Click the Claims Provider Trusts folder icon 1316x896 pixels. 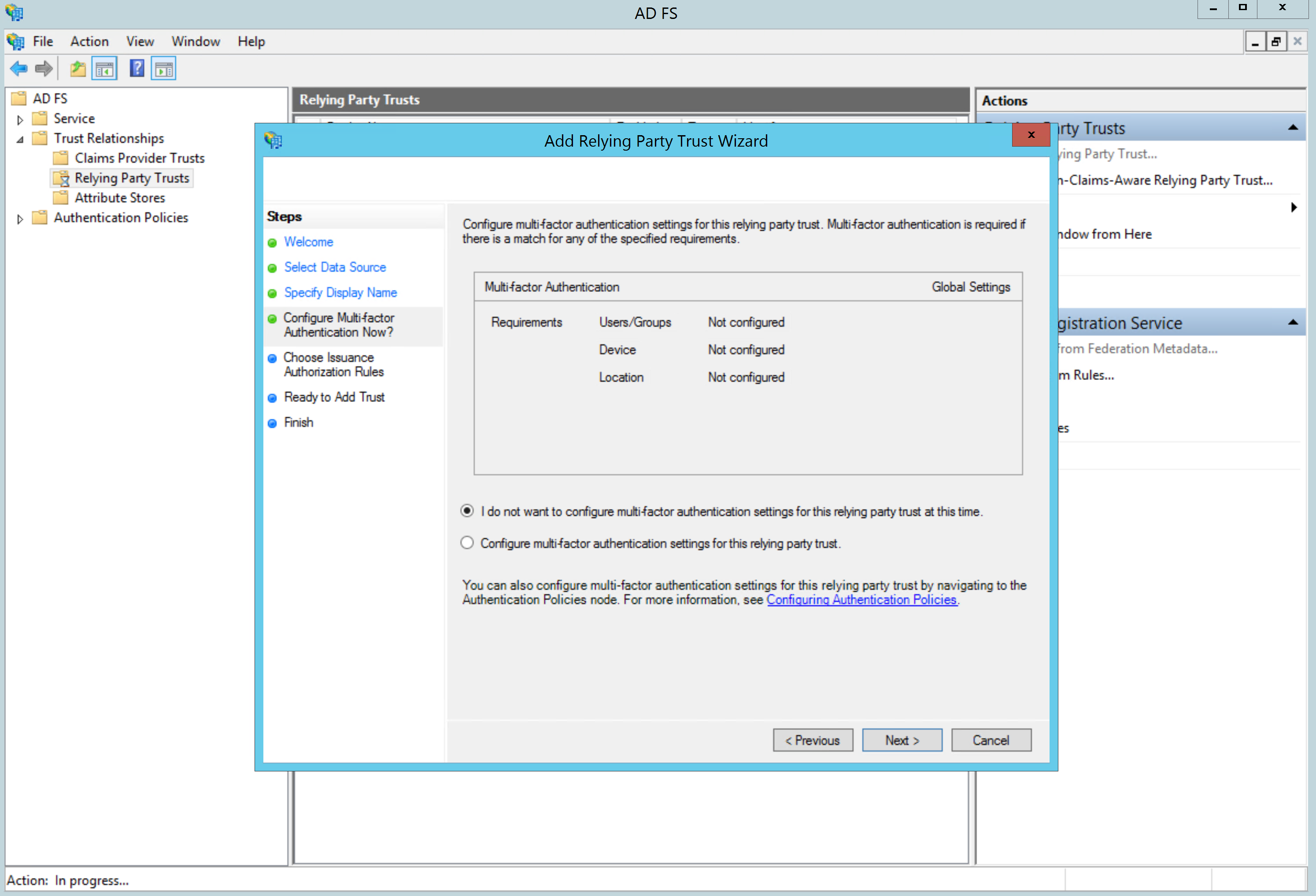coord(61,158)
